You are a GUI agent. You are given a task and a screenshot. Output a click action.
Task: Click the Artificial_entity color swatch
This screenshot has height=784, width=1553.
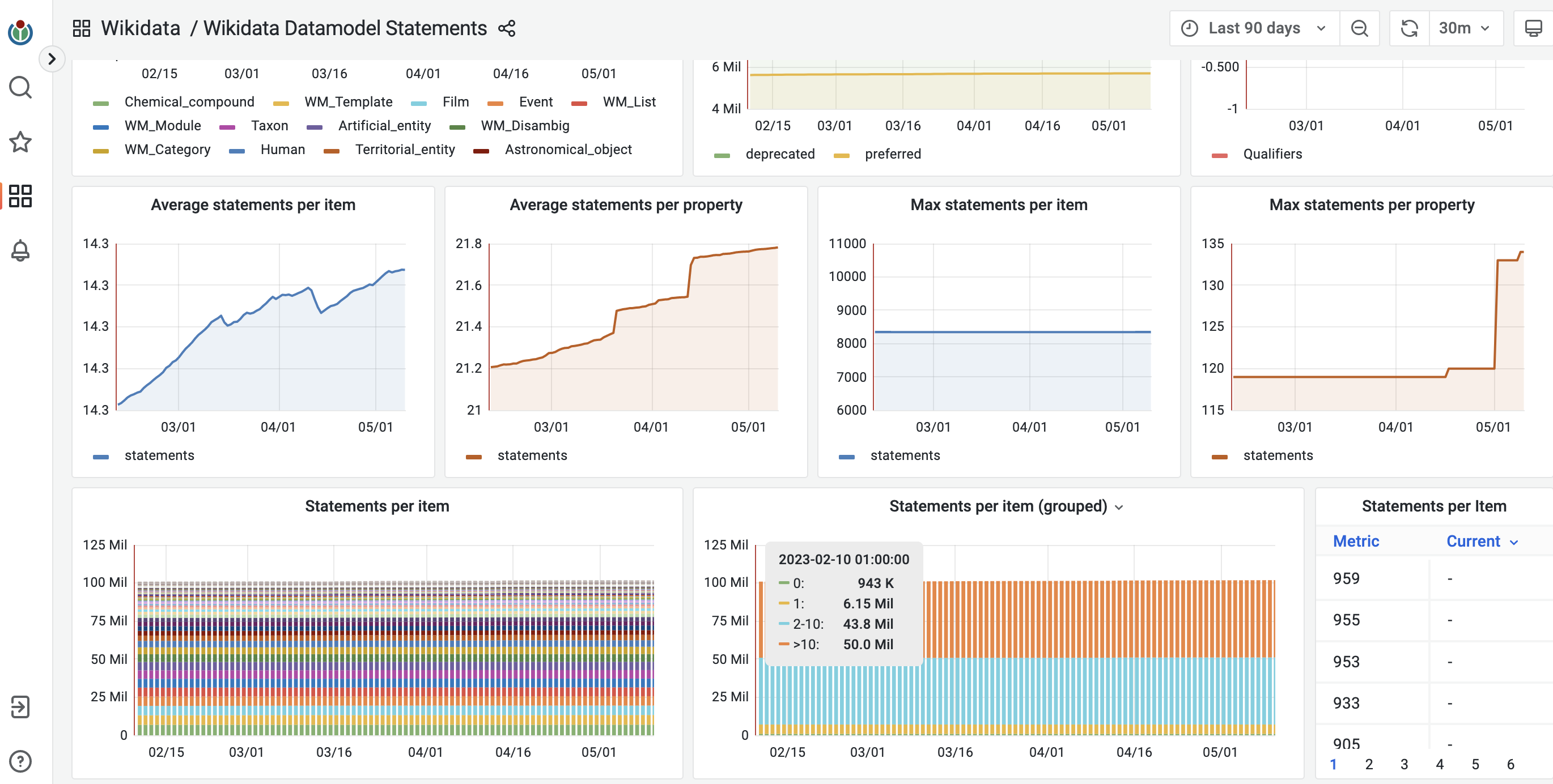coord(315,127)
